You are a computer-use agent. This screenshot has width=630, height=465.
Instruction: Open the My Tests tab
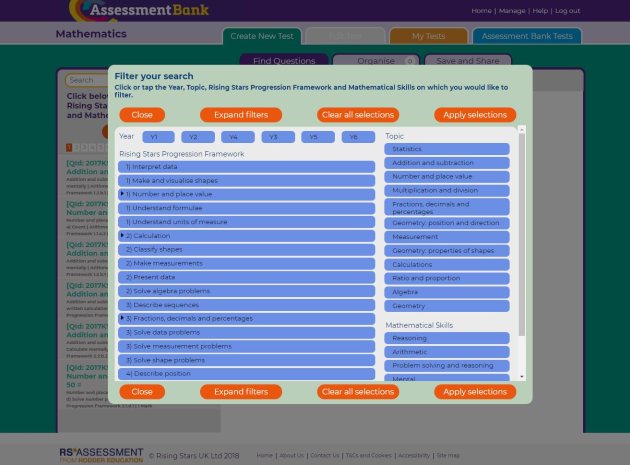tap(428, 36)
